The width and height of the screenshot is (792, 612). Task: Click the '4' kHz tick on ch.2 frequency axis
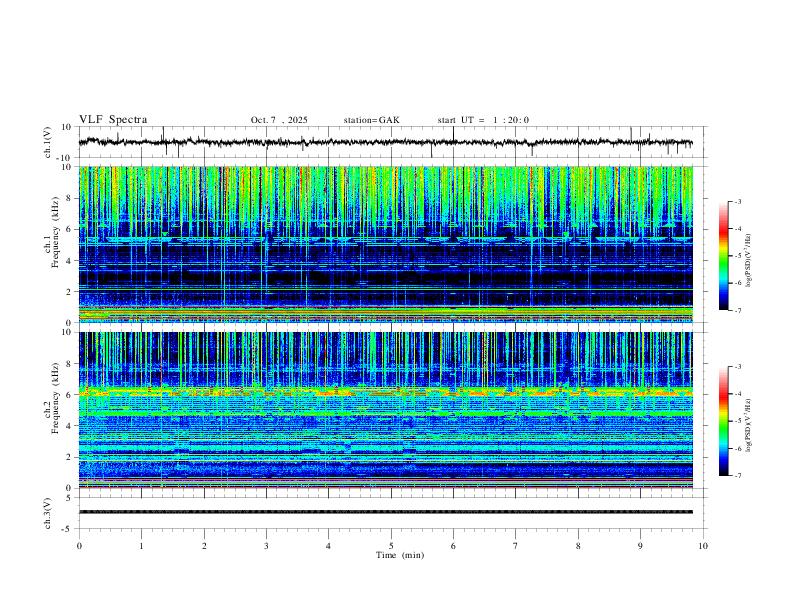point(71,426)
